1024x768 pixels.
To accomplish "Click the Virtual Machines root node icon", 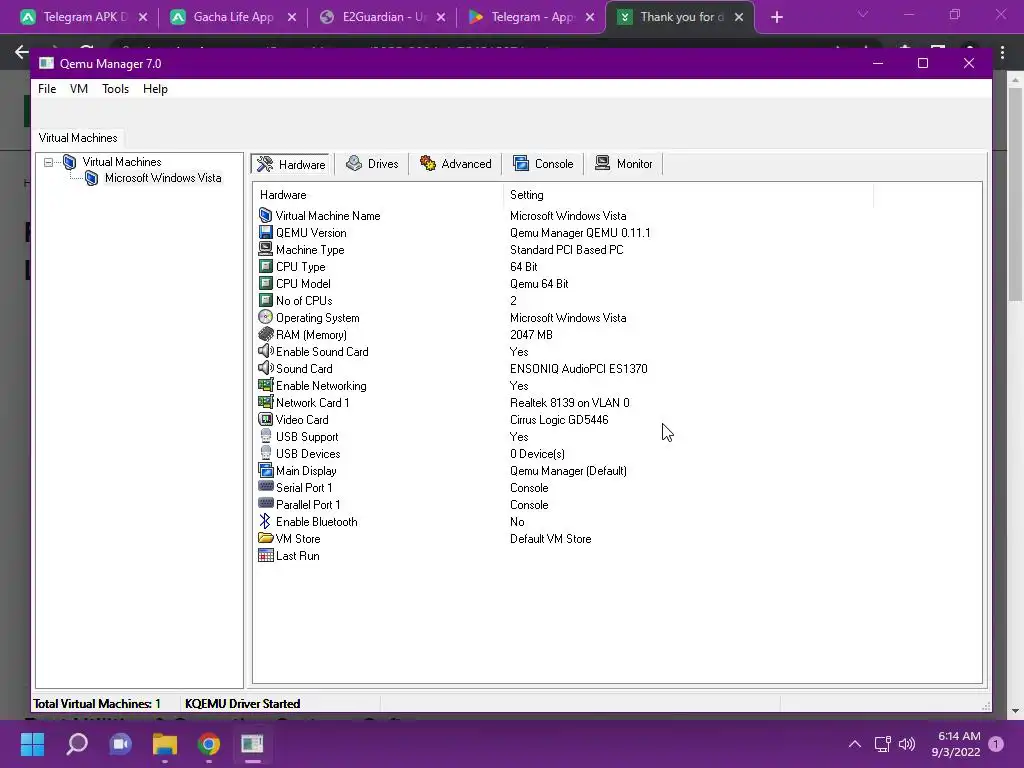I will (69, 162).
